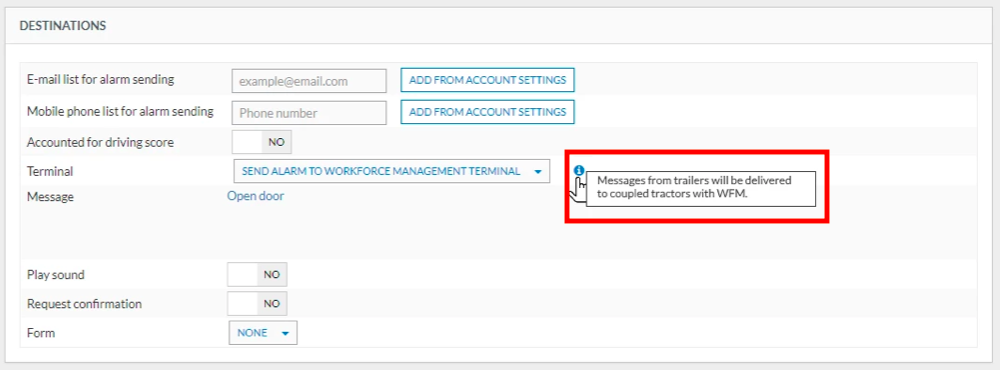This screenshot has height=370, width=1000.
Task: Click Add from account settings for mobile phone list
Action: click(x=487, y=112)
